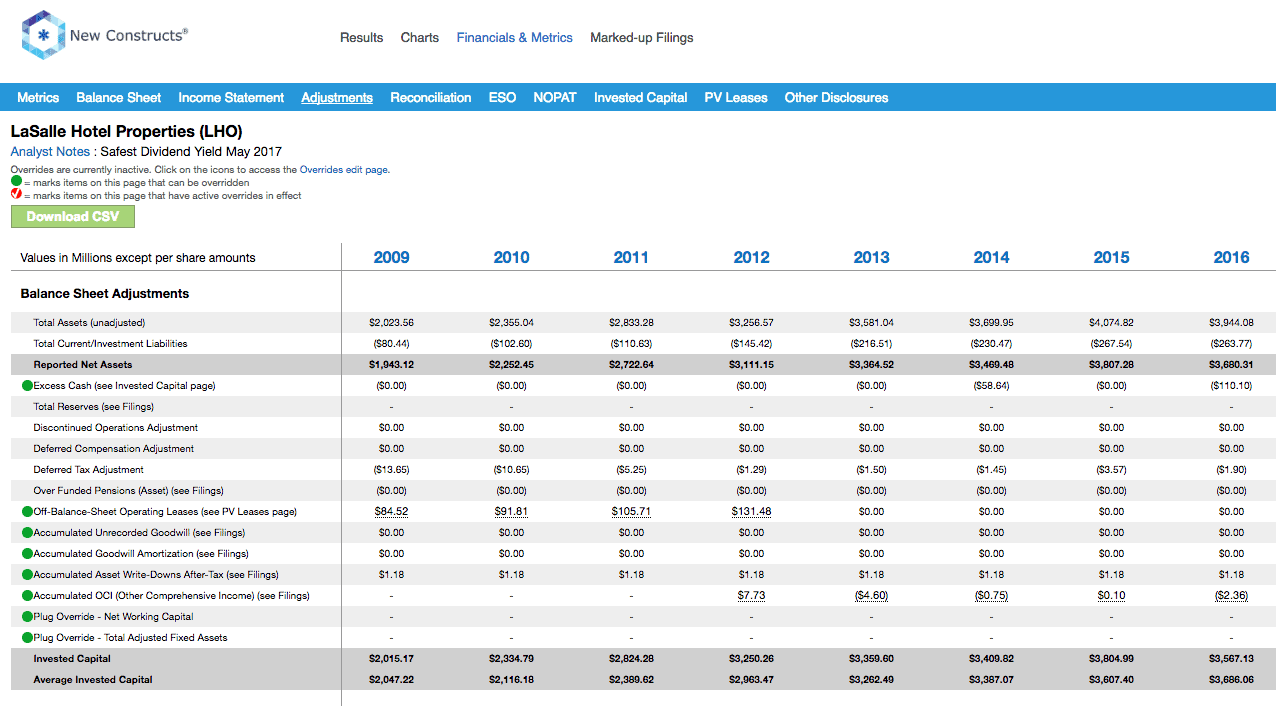Click green override icon beside Excess Cash
1276x706 pixels.
click(x=27, y=386)
